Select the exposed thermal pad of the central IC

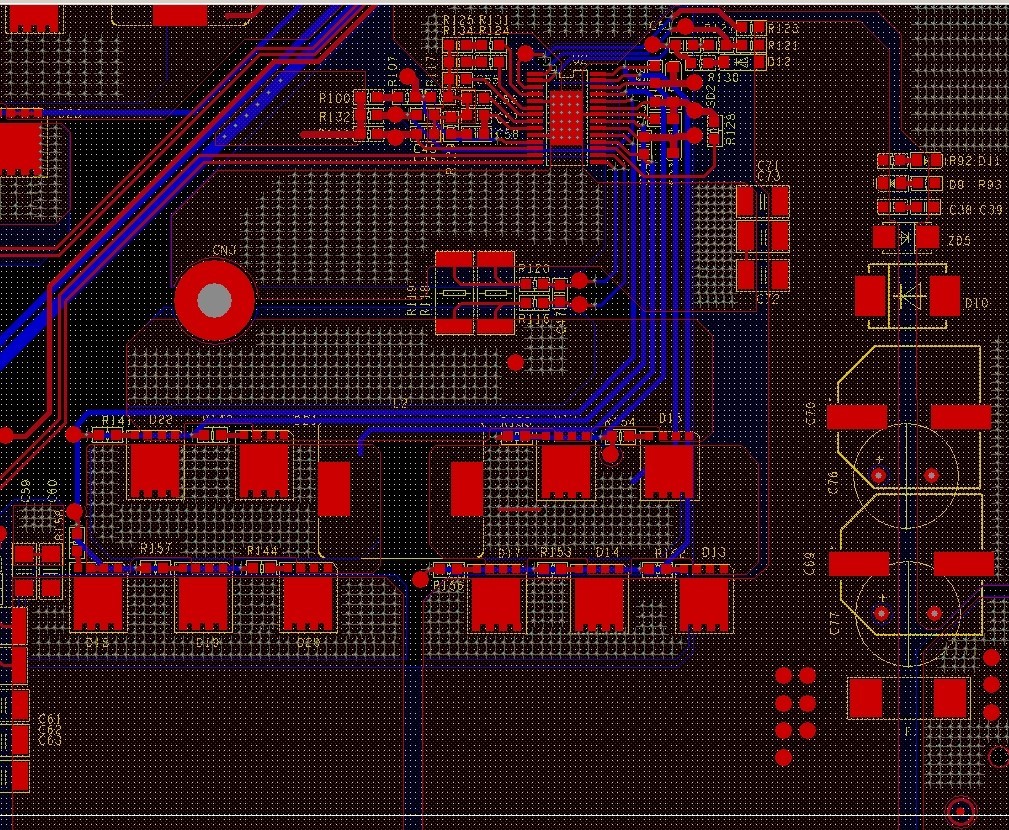566,116
